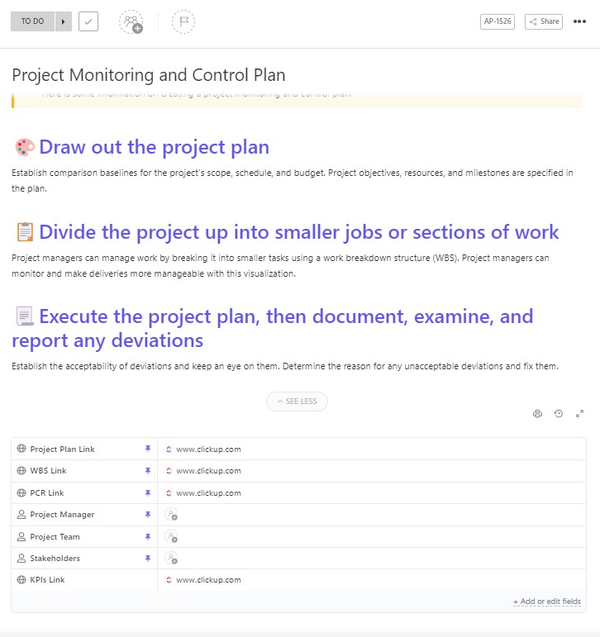
Task: Open the three-dot more options menu
Action: coord(579,22)
